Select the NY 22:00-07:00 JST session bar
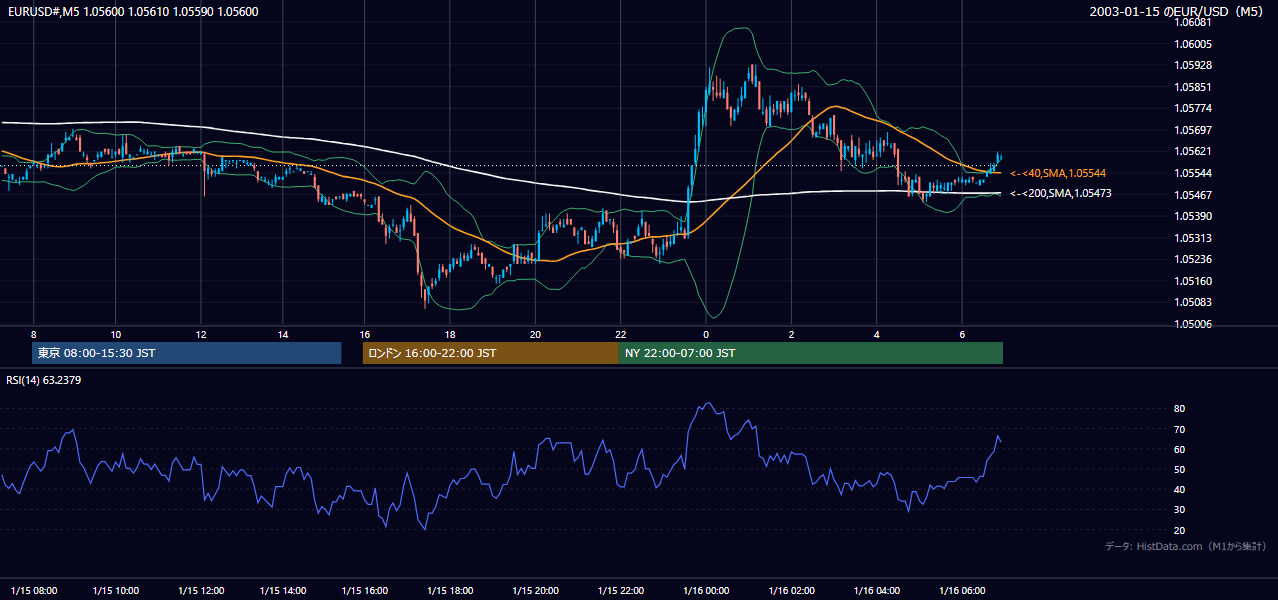The image size is (1278, 600). point(811,353)
